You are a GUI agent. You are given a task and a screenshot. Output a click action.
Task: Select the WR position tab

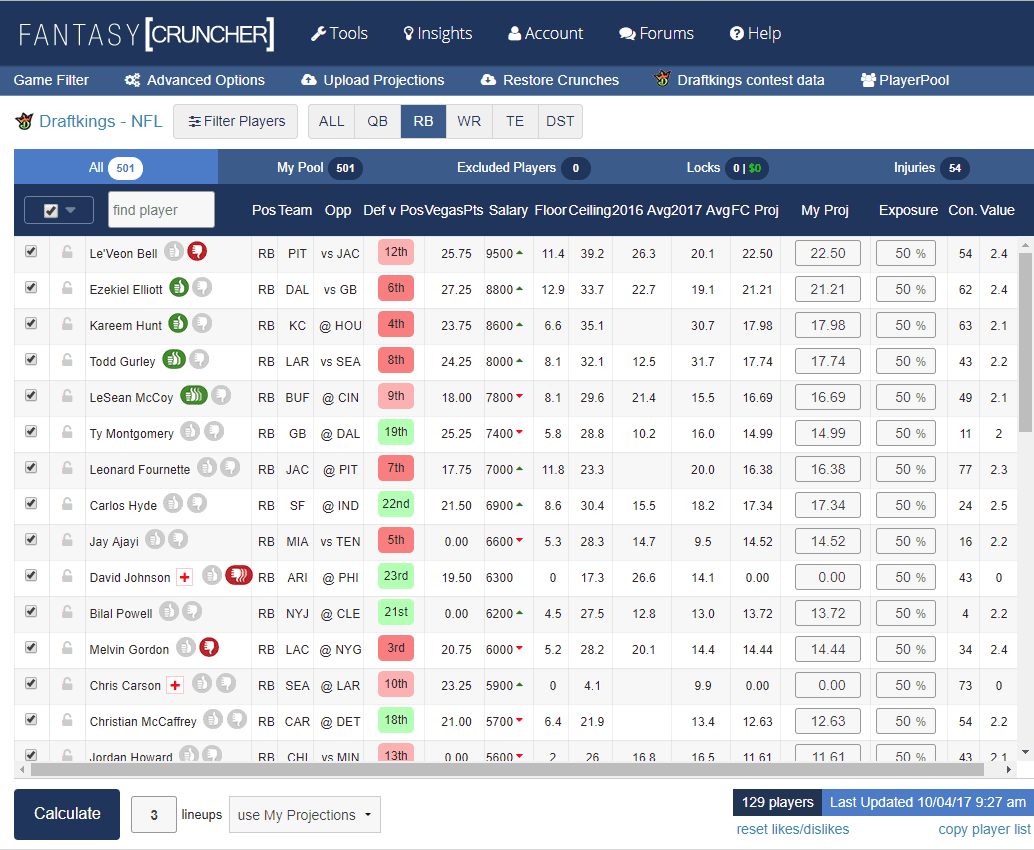click(x=469, y=121)
